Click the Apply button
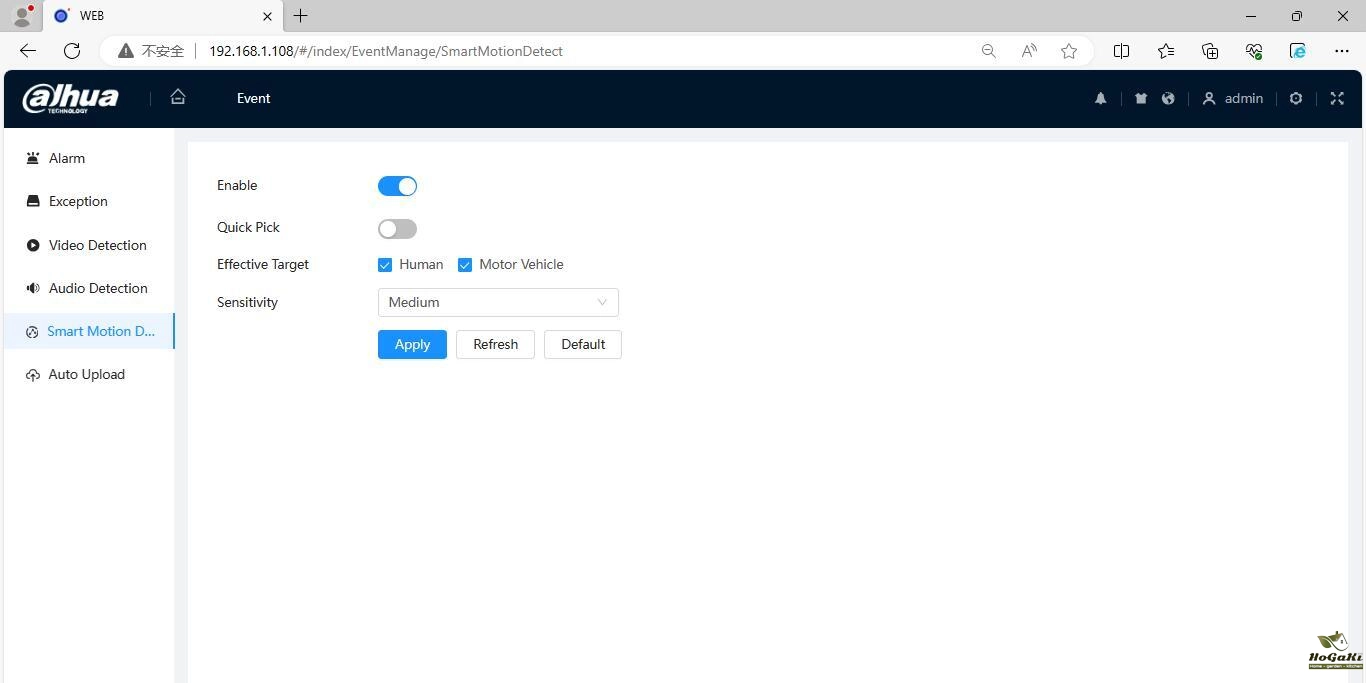1366x683 pixels. pyautogui.click(x=412, y=344)
